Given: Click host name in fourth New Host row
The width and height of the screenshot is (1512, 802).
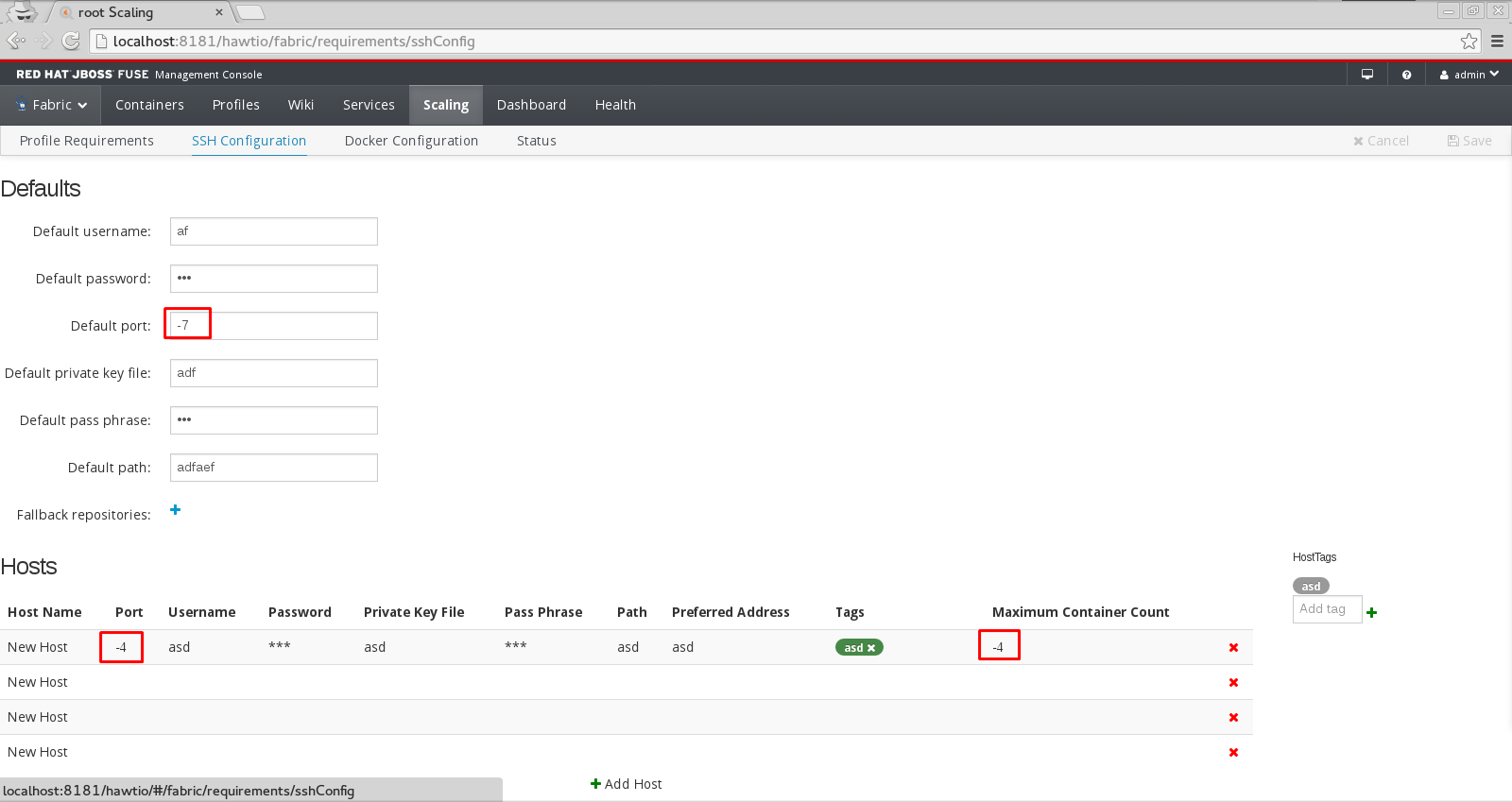Looking at the screenshot, I should (x=38, y=752).
